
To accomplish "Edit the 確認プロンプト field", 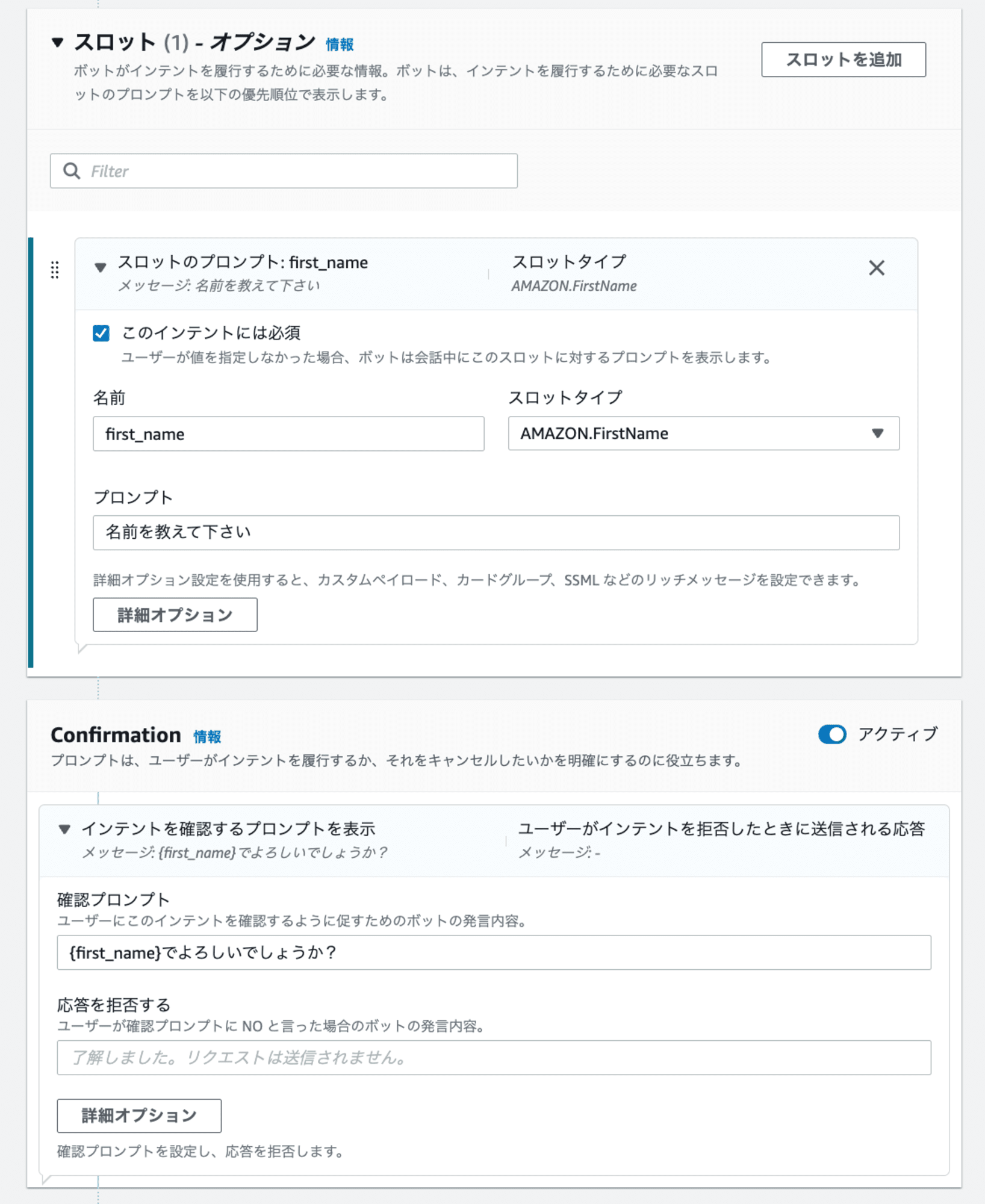I will coord(494,952).
